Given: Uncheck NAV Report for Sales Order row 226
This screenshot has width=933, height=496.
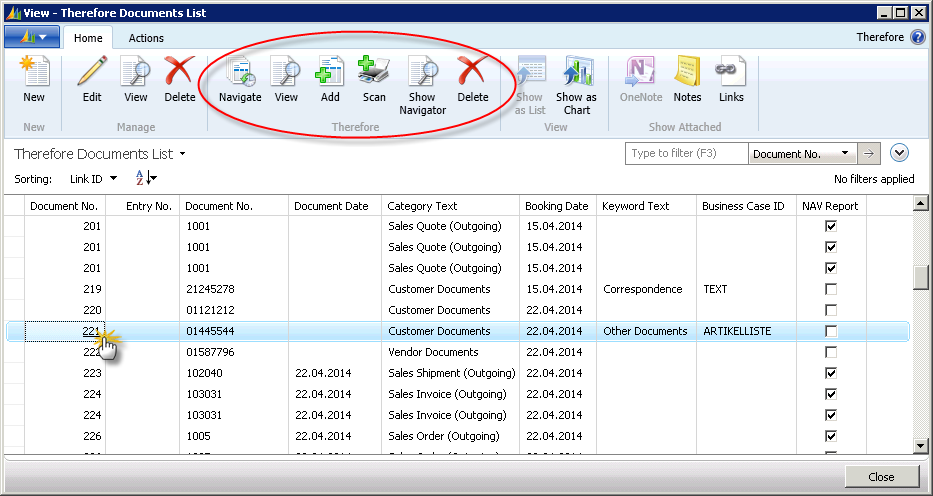Looking at the screenshot, I should (830, 436).
